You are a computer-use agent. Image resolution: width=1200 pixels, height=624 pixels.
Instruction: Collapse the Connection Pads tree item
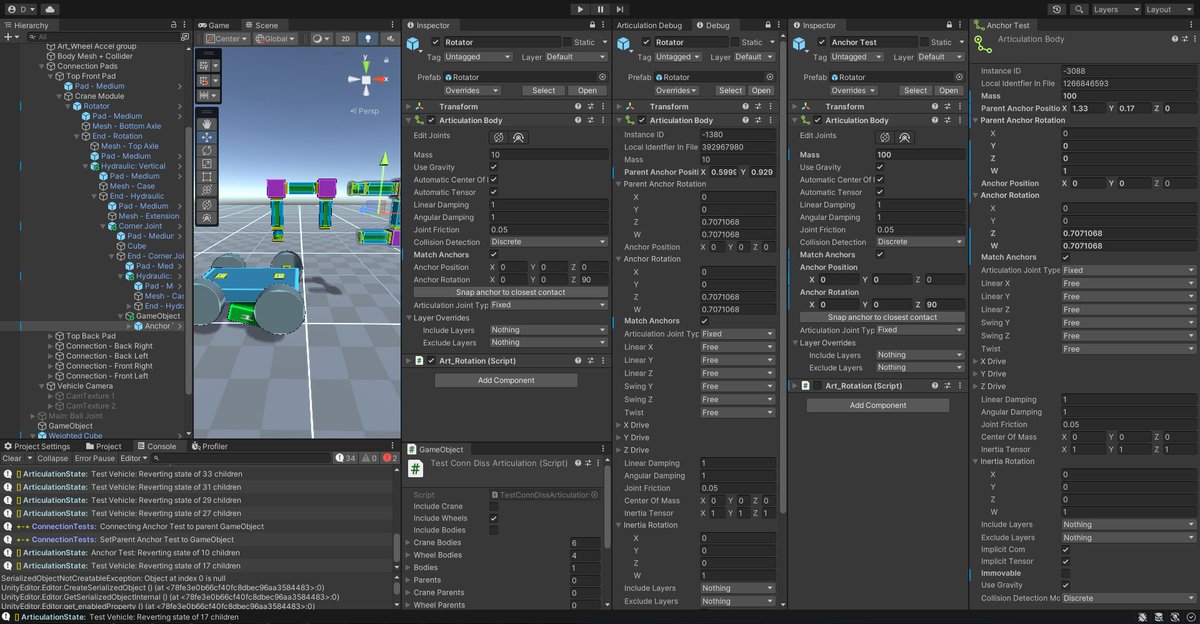[43, 66]
